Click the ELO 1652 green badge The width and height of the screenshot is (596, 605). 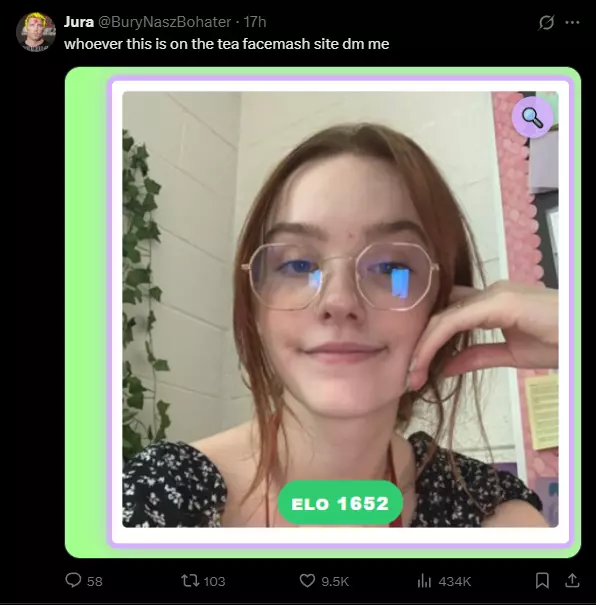click(x=340, y=503)
